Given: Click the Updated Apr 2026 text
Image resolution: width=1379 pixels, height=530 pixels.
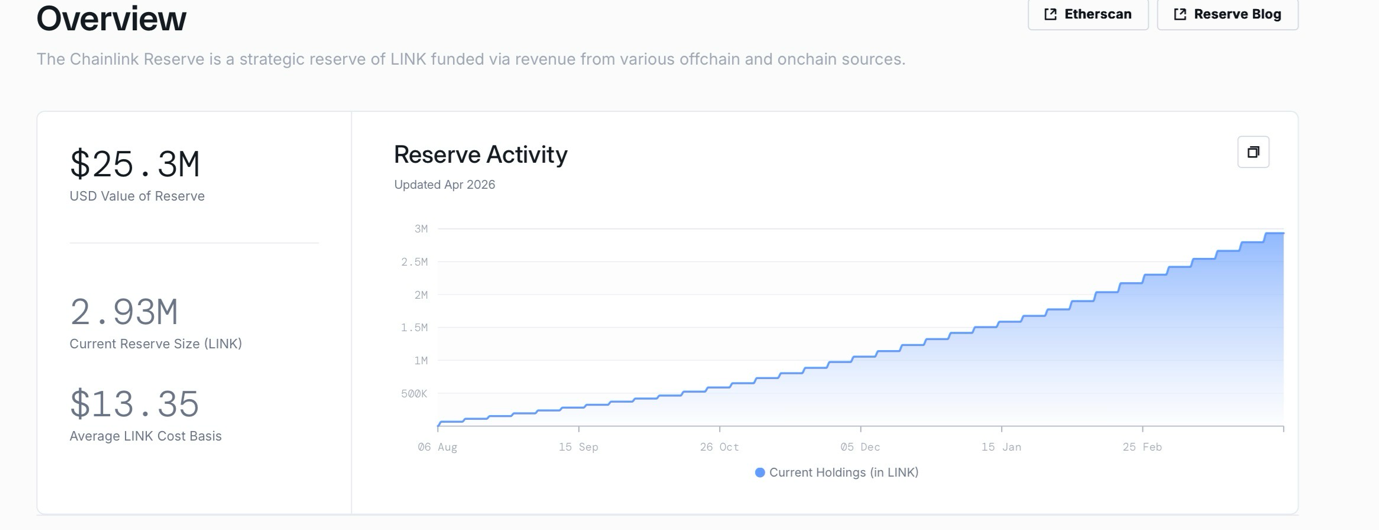Looking at the screenshot, I should pos(444,185).
